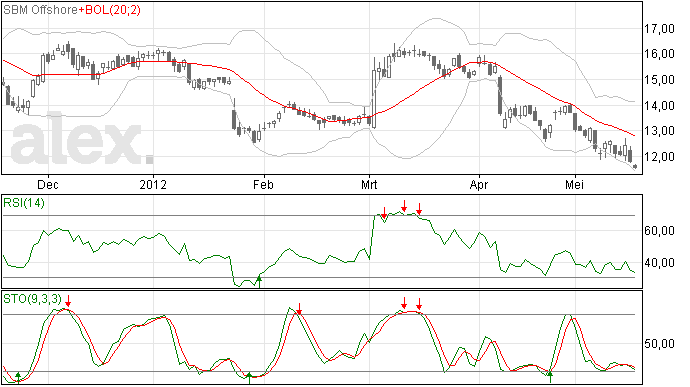Click the STO(9,3,3) panel label

point(32,299)
